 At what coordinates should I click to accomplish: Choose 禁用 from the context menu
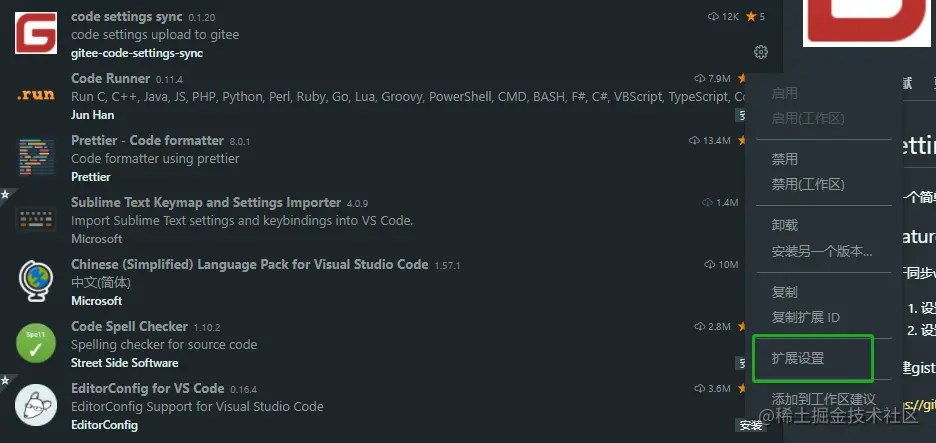click(x=784, y=159)
